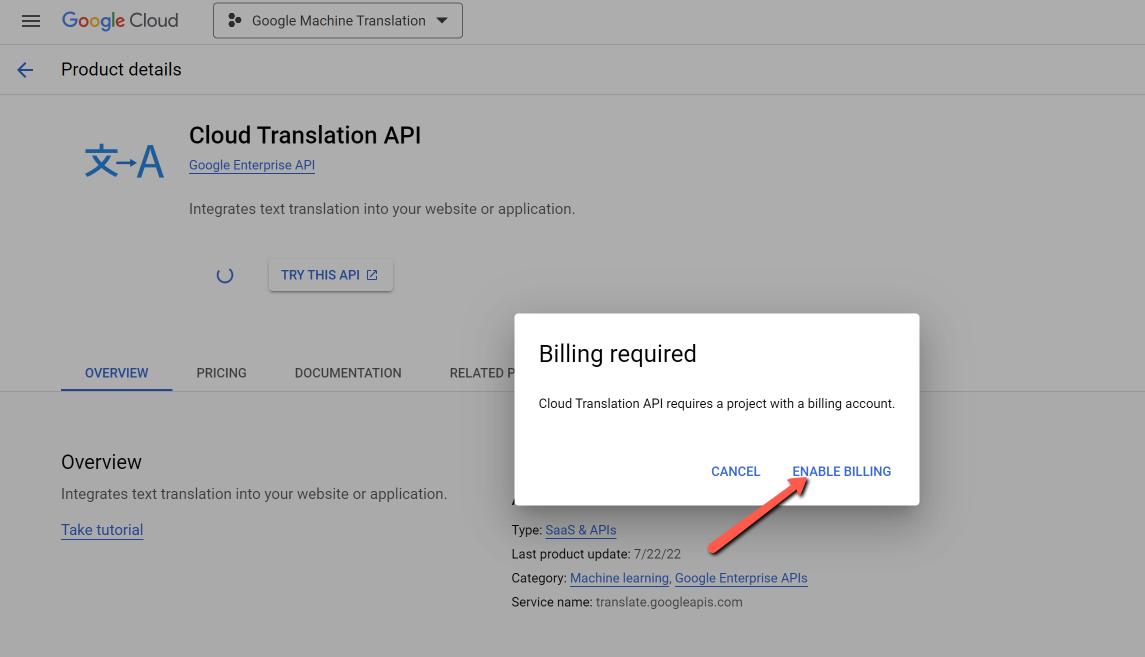Open the SaaS & APIs type link
The image size is (1145, 657).
click(581, 530)
